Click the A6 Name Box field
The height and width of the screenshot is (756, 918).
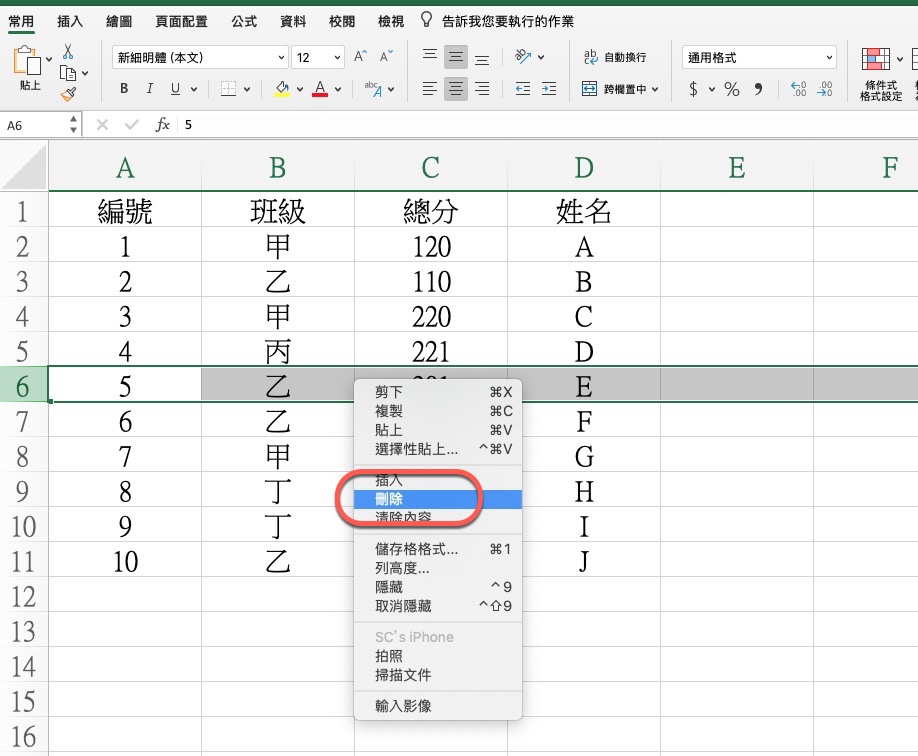(34, 125)
